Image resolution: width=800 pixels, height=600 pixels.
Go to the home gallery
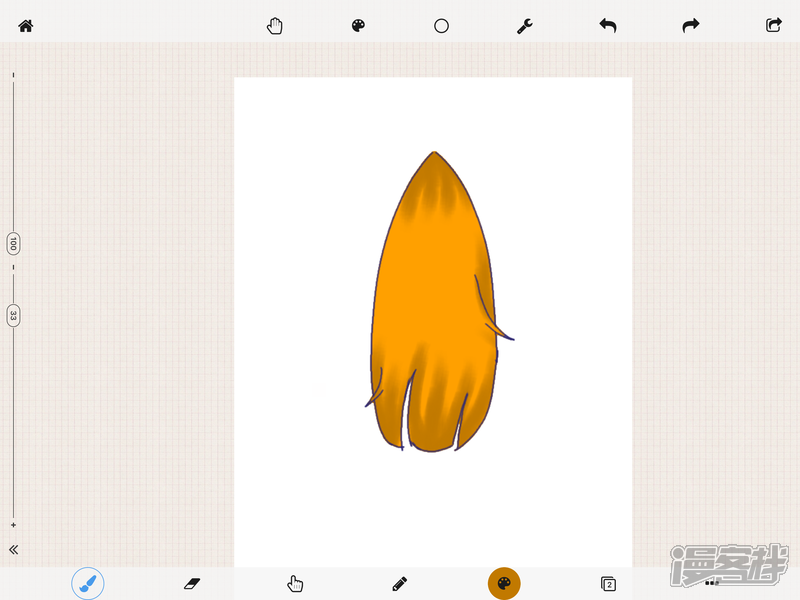(26, 26)
